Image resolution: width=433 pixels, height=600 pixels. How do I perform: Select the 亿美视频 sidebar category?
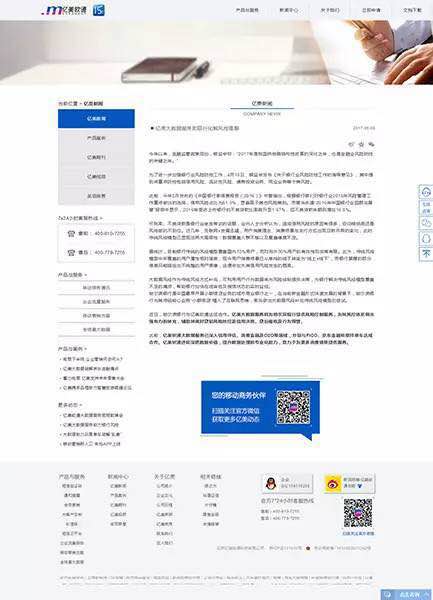coord(96,176)
